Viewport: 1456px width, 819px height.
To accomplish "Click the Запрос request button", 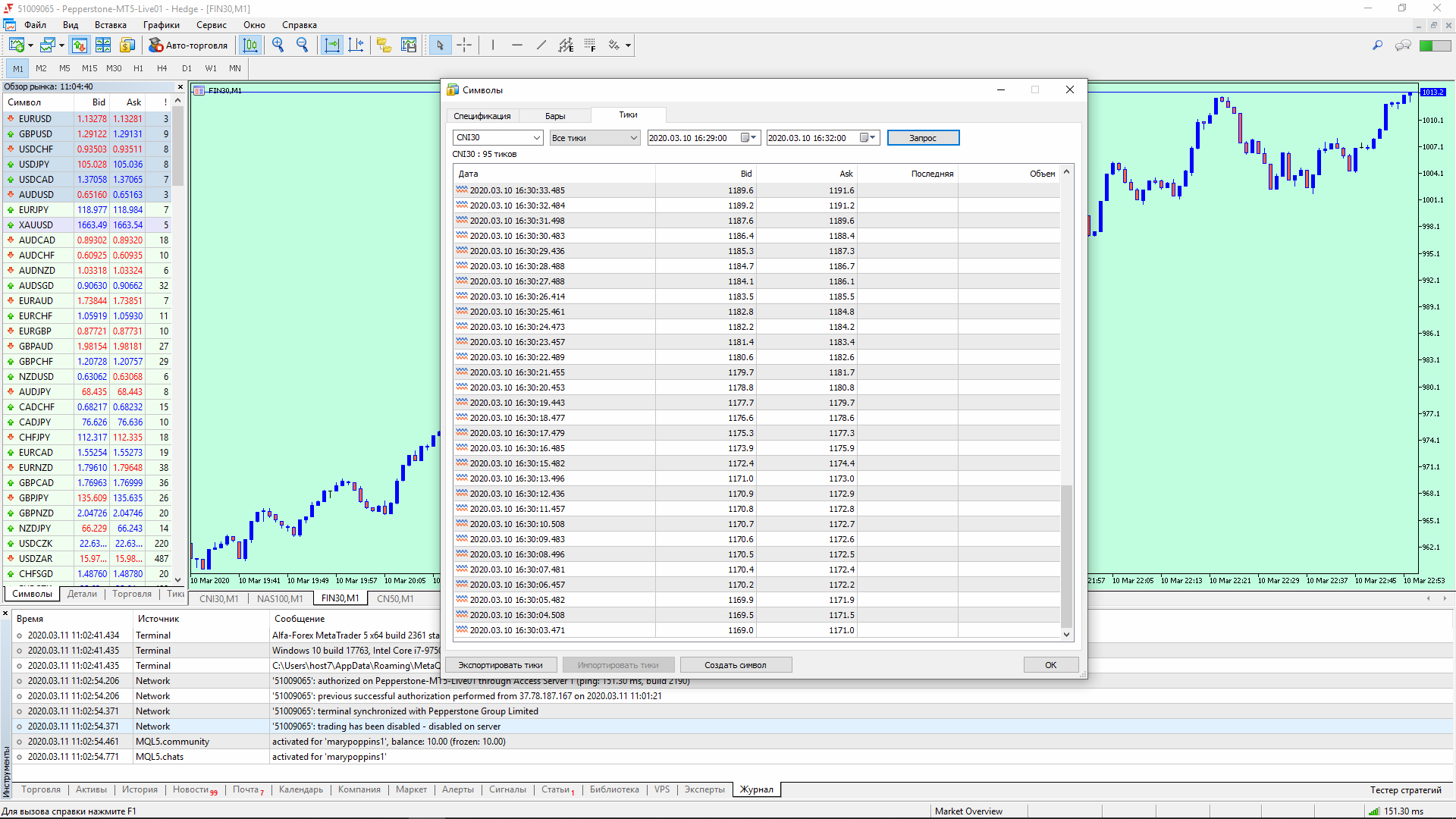I will (x=923, y=137).
